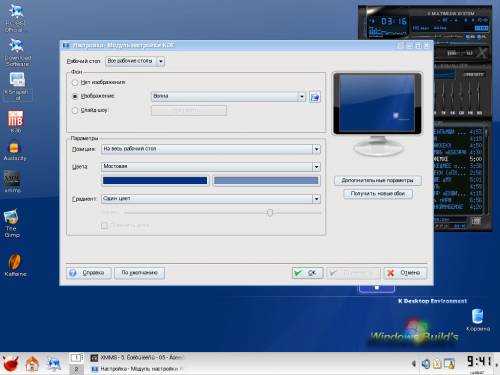500x375 pixels.
Task: Expand the wallpaper position dropdown
Action: click(x=211, y=149)
